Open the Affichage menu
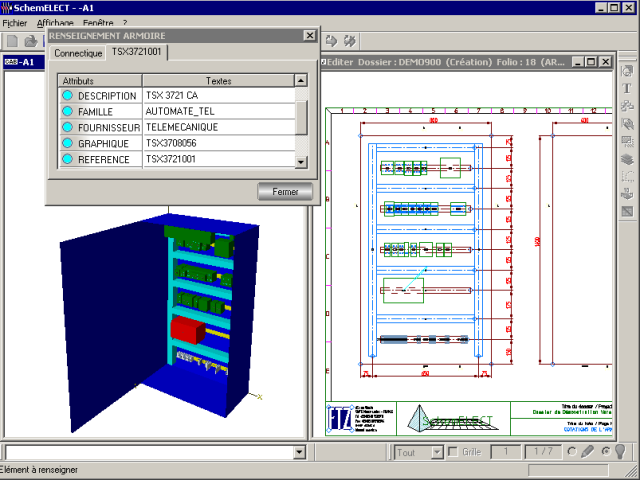This screenshot has width=640, height=480. 55,23
